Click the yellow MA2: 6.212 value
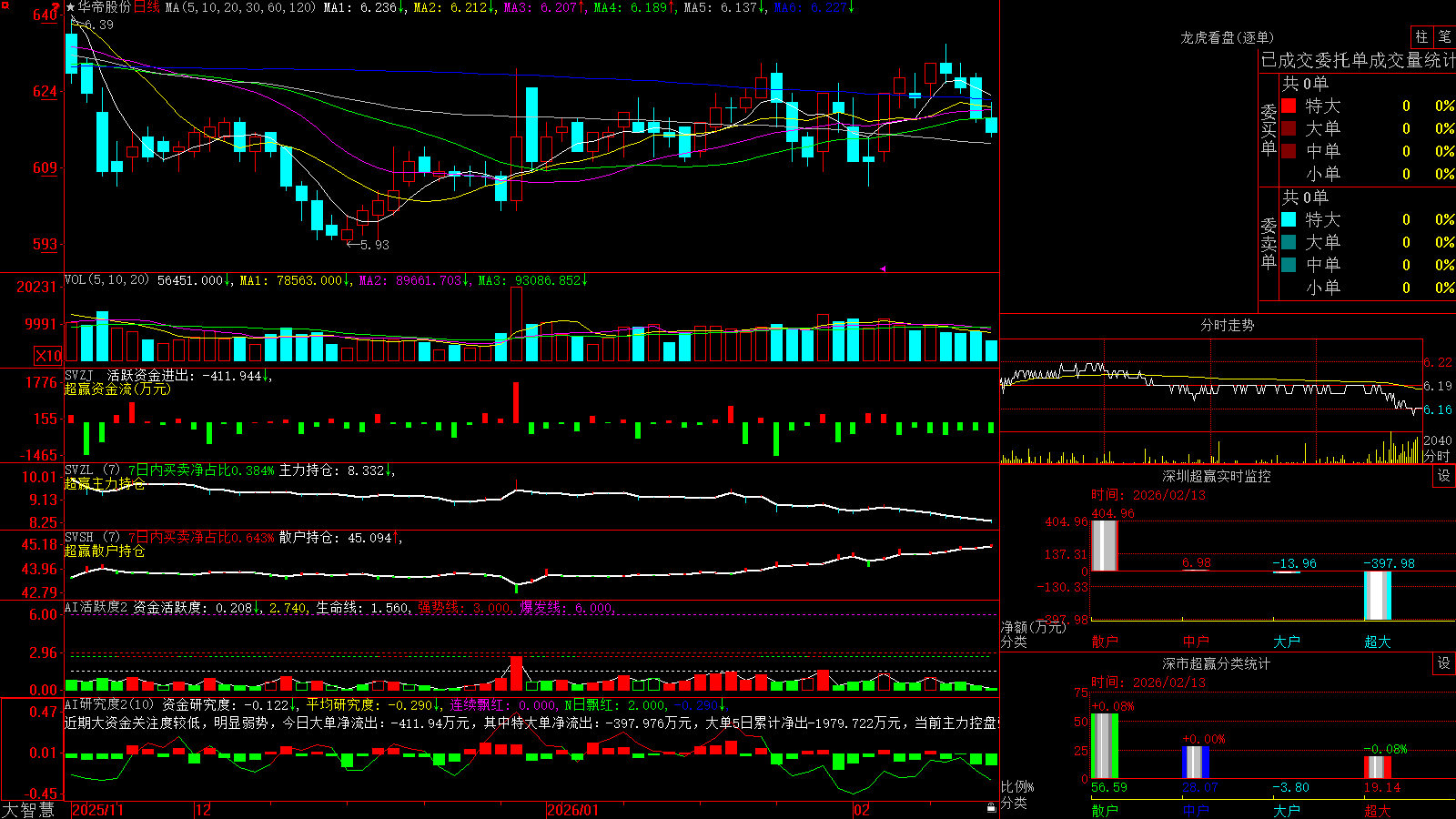This screenshot has width=1456, height=819. point(450,7)
